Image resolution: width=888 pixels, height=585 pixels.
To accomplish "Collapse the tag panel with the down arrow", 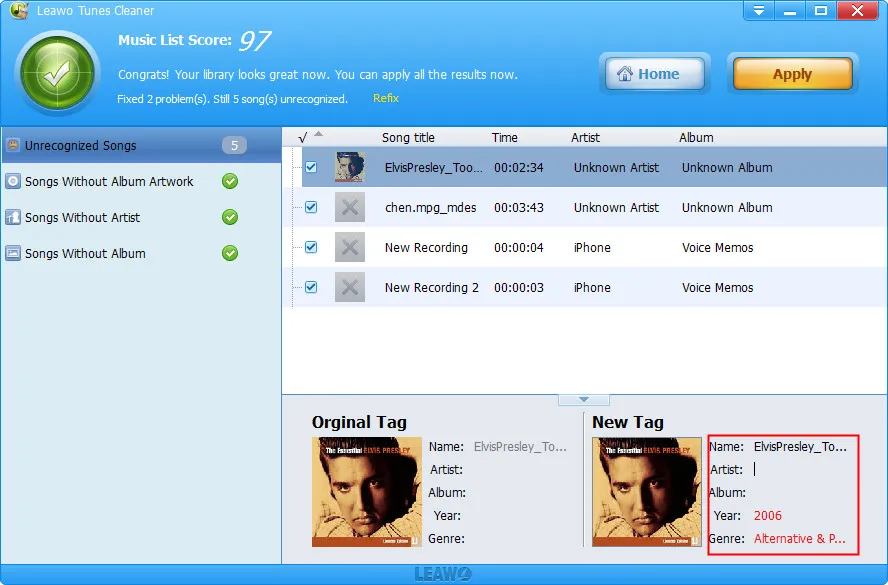I will point(584,400).
